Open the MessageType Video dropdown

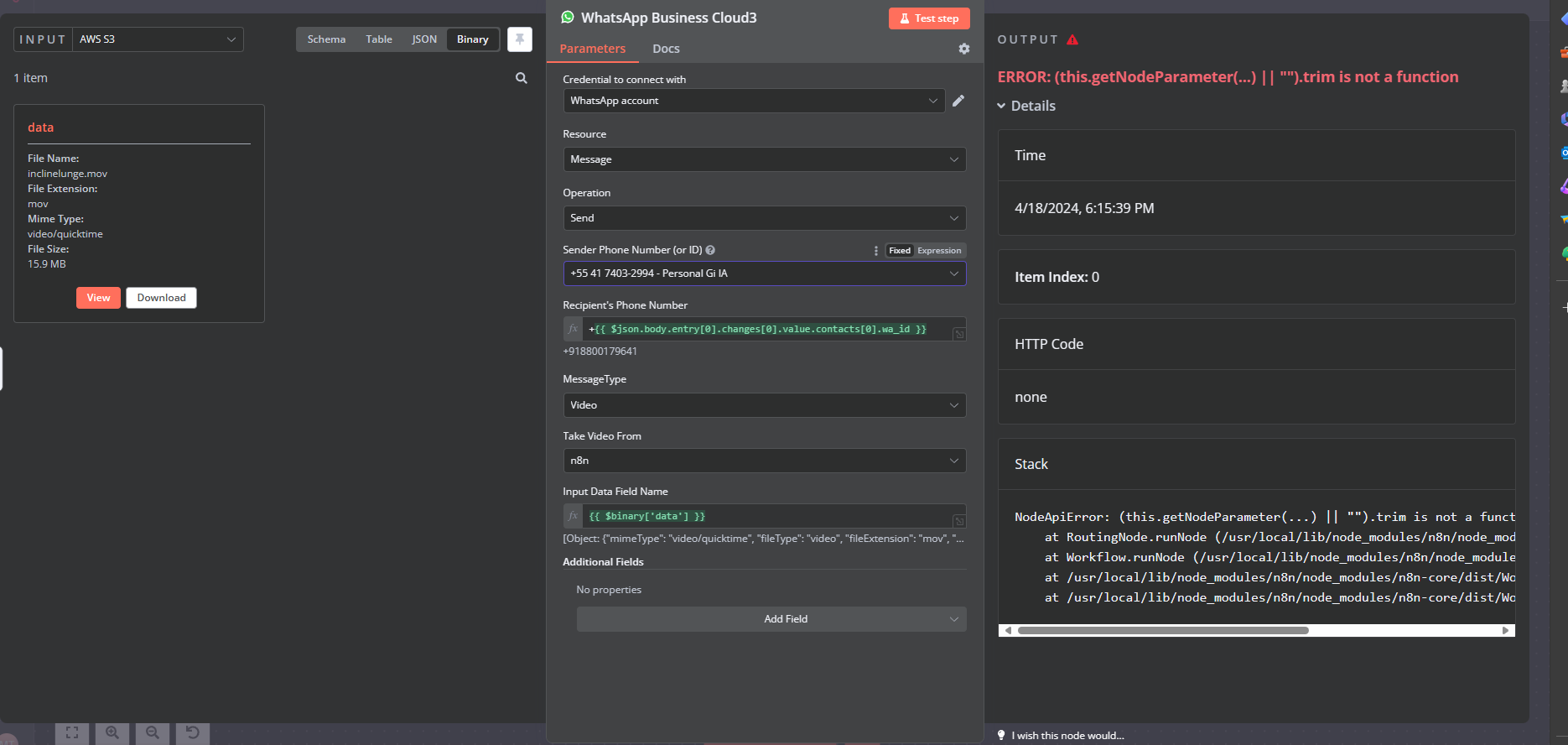point(765,405)
